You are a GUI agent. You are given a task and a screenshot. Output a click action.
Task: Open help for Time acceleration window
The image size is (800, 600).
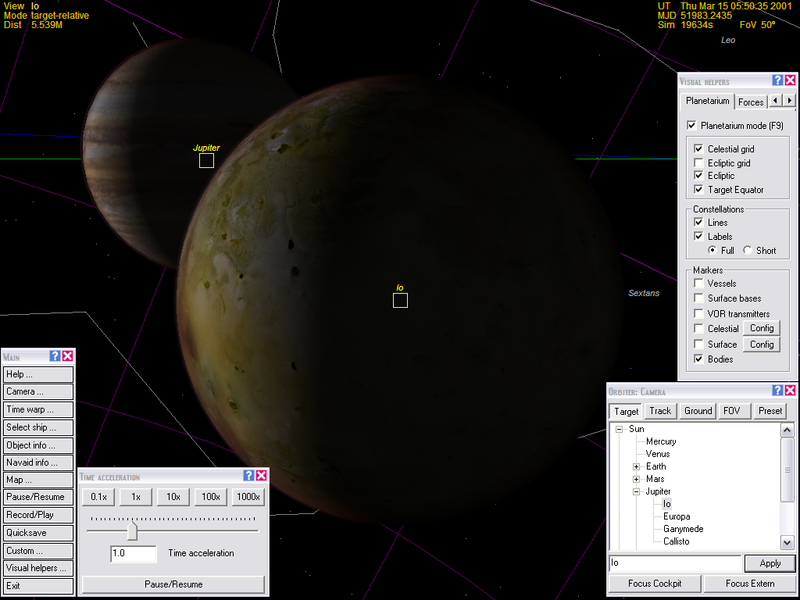(248, 476)
